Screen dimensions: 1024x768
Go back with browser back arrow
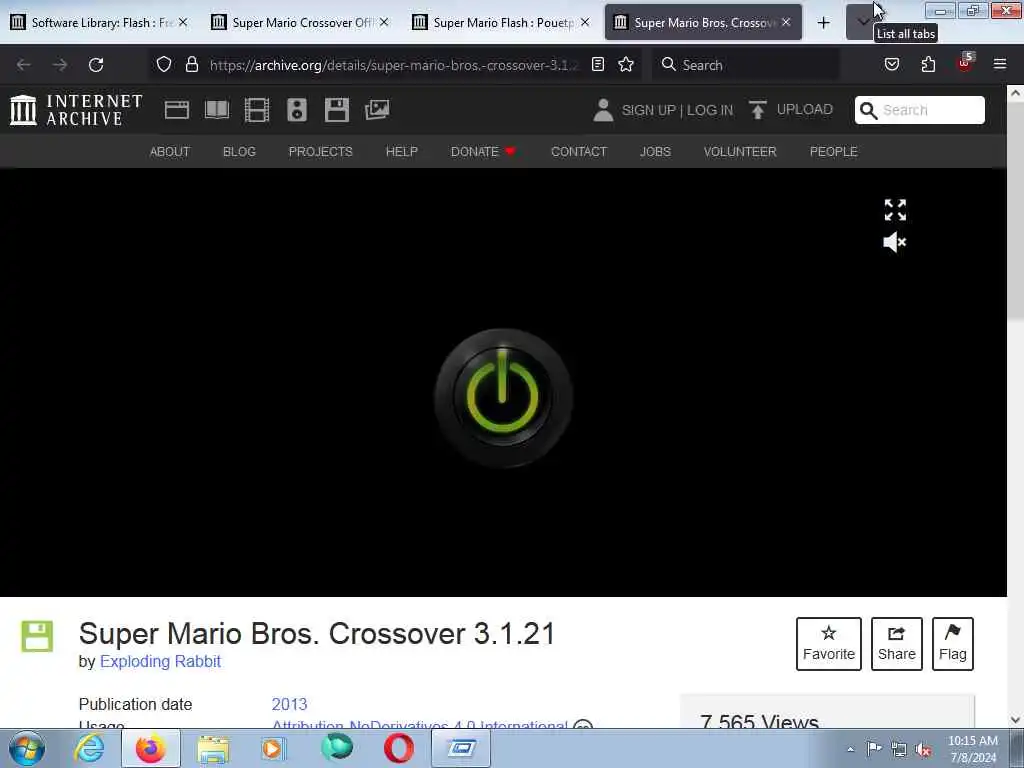(24, 65)
